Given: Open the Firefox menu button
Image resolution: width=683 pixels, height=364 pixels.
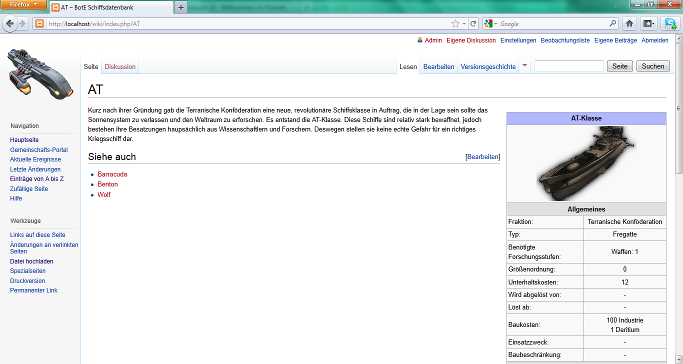Looking at the screenshot, I should click(24, 4).
